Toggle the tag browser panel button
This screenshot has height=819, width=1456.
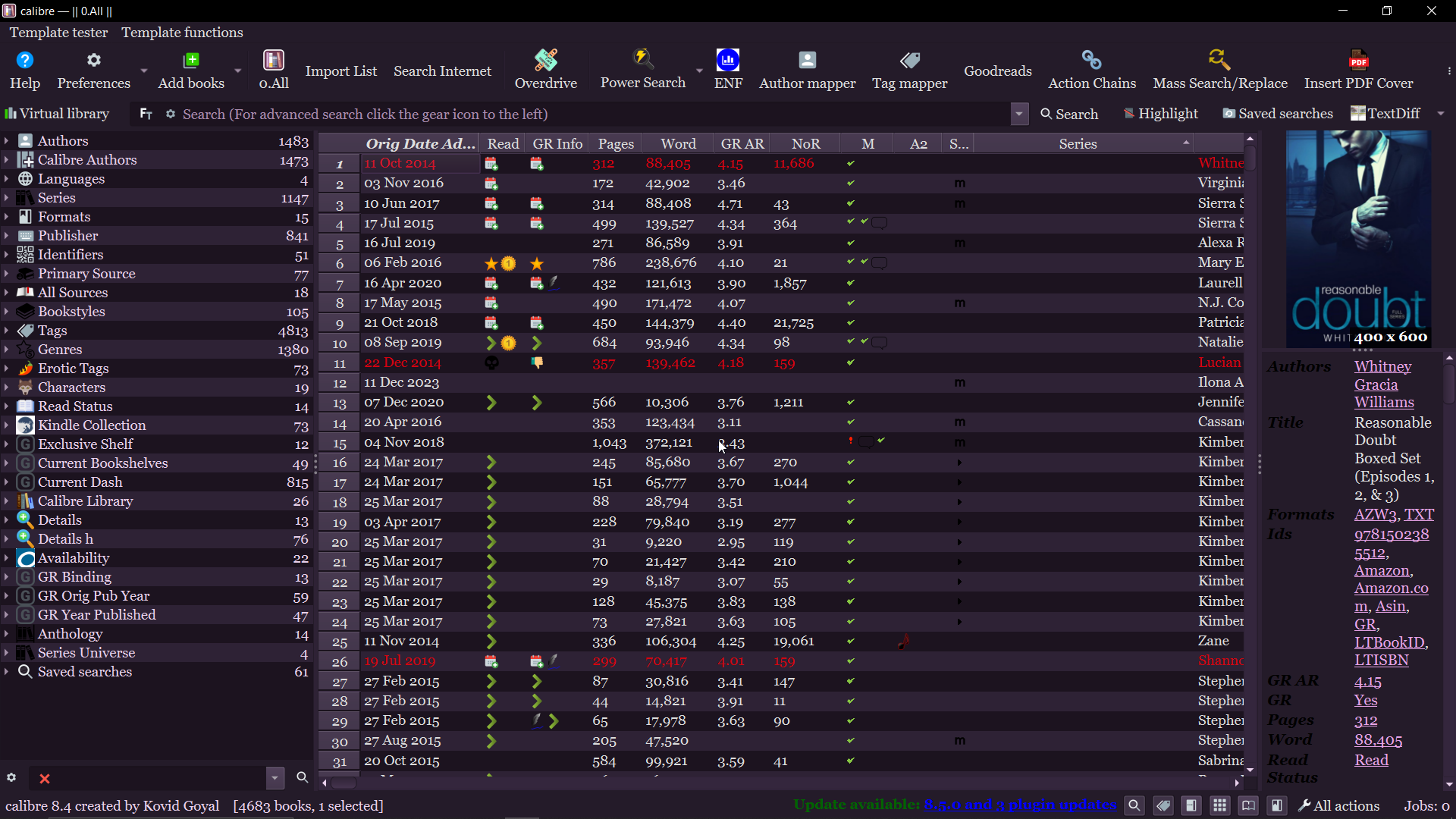[1163, 805]
